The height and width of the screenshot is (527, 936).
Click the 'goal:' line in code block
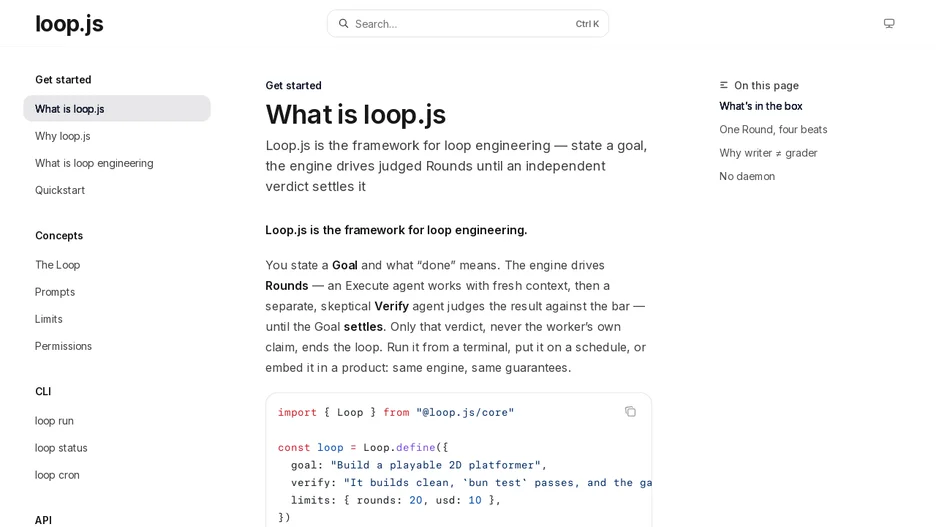[418, 465]
